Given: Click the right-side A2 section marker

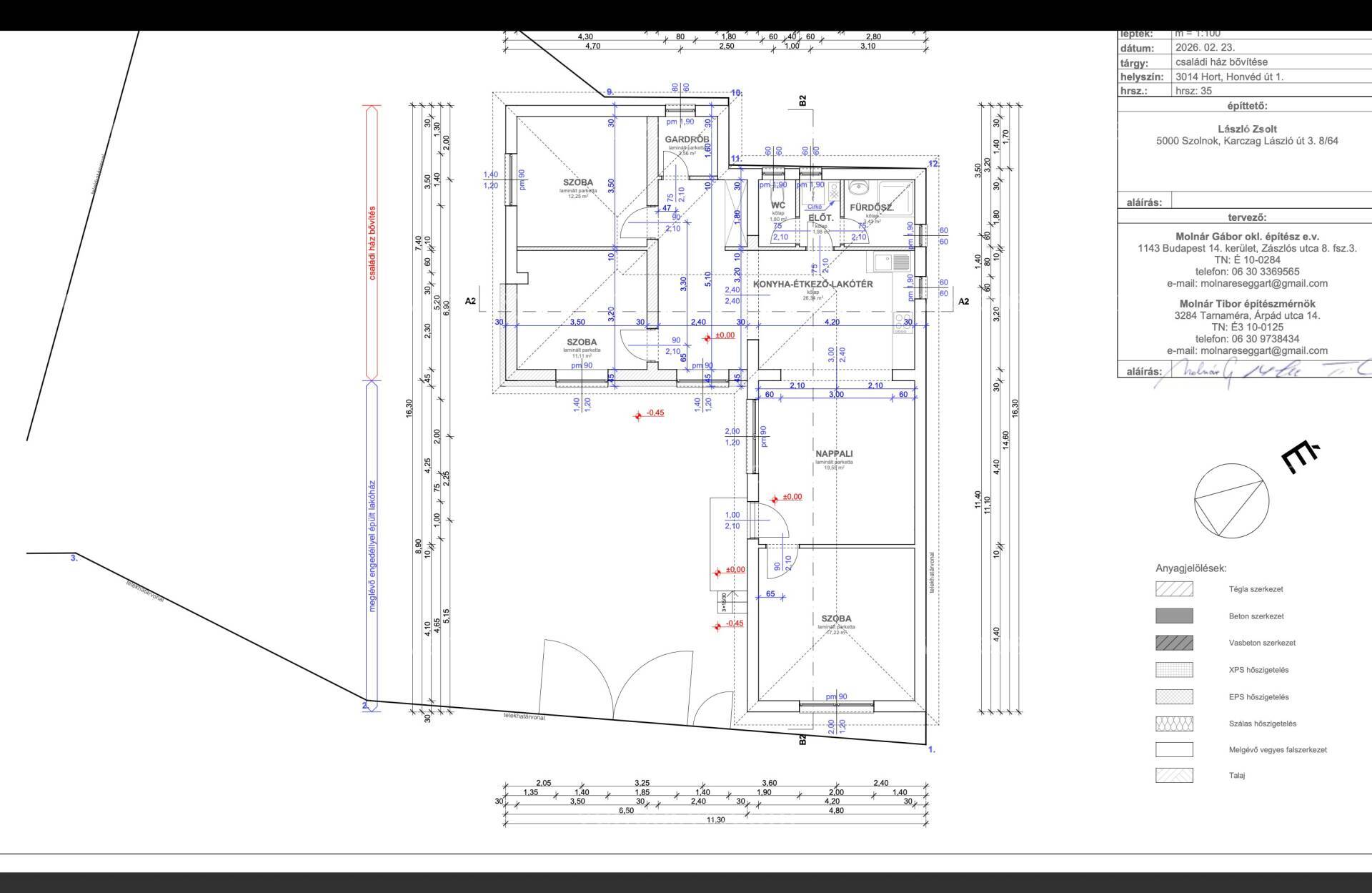Looking at the screenshot, I should coord(964,301).
